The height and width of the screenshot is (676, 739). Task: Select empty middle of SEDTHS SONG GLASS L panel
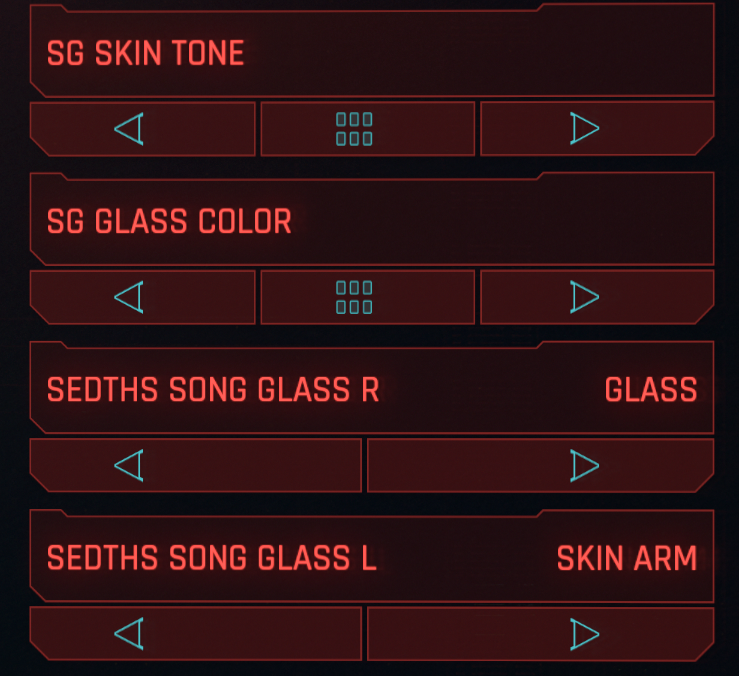click(465, 557)
